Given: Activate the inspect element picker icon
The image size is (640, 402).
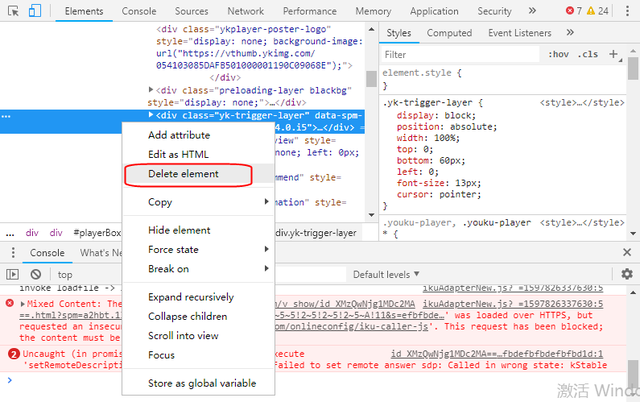Looking at the screenshot, I should (x=11, y=11).
